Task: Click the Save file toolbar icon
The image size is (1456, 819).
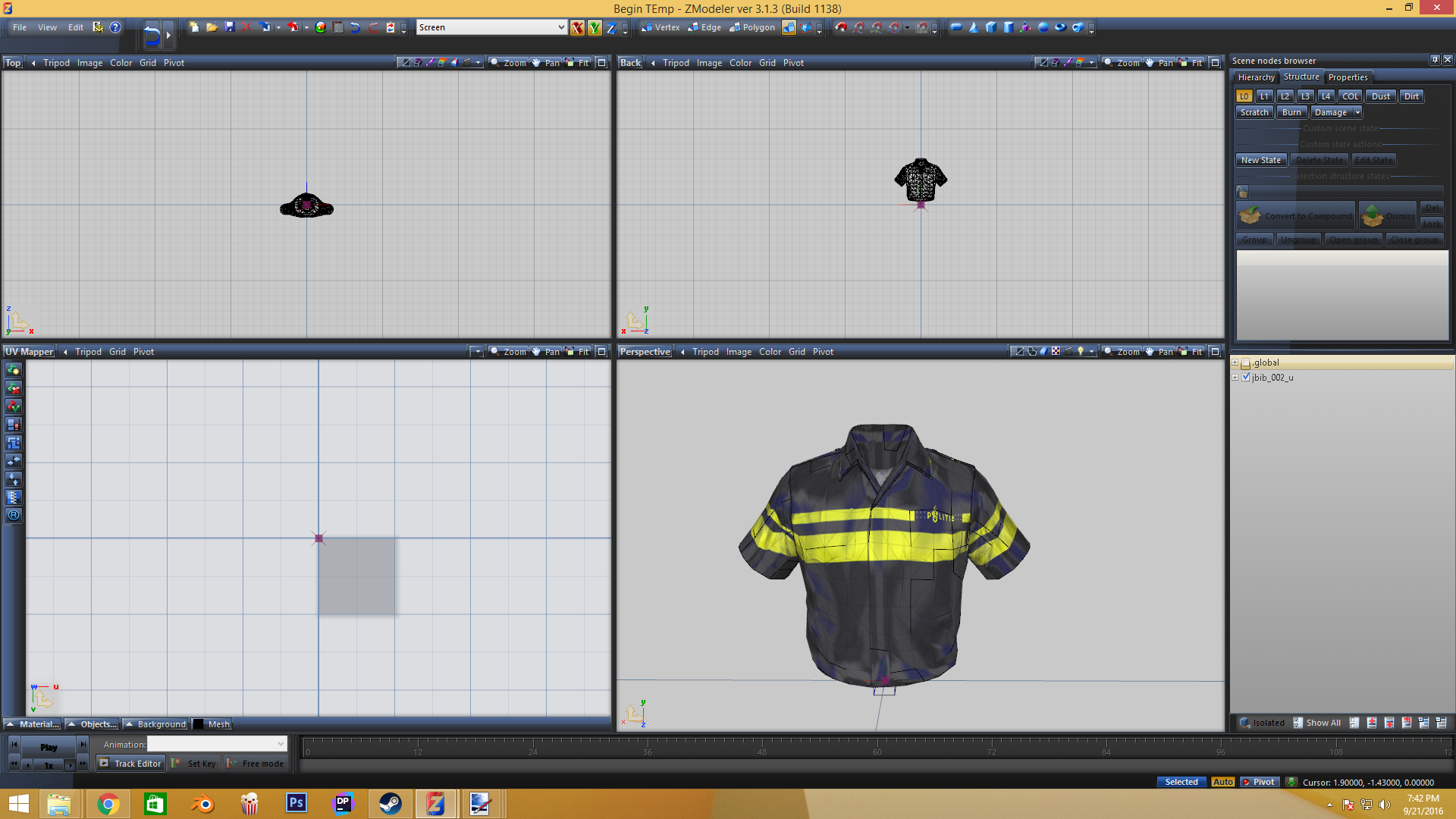Action: [x=230, y=27]
